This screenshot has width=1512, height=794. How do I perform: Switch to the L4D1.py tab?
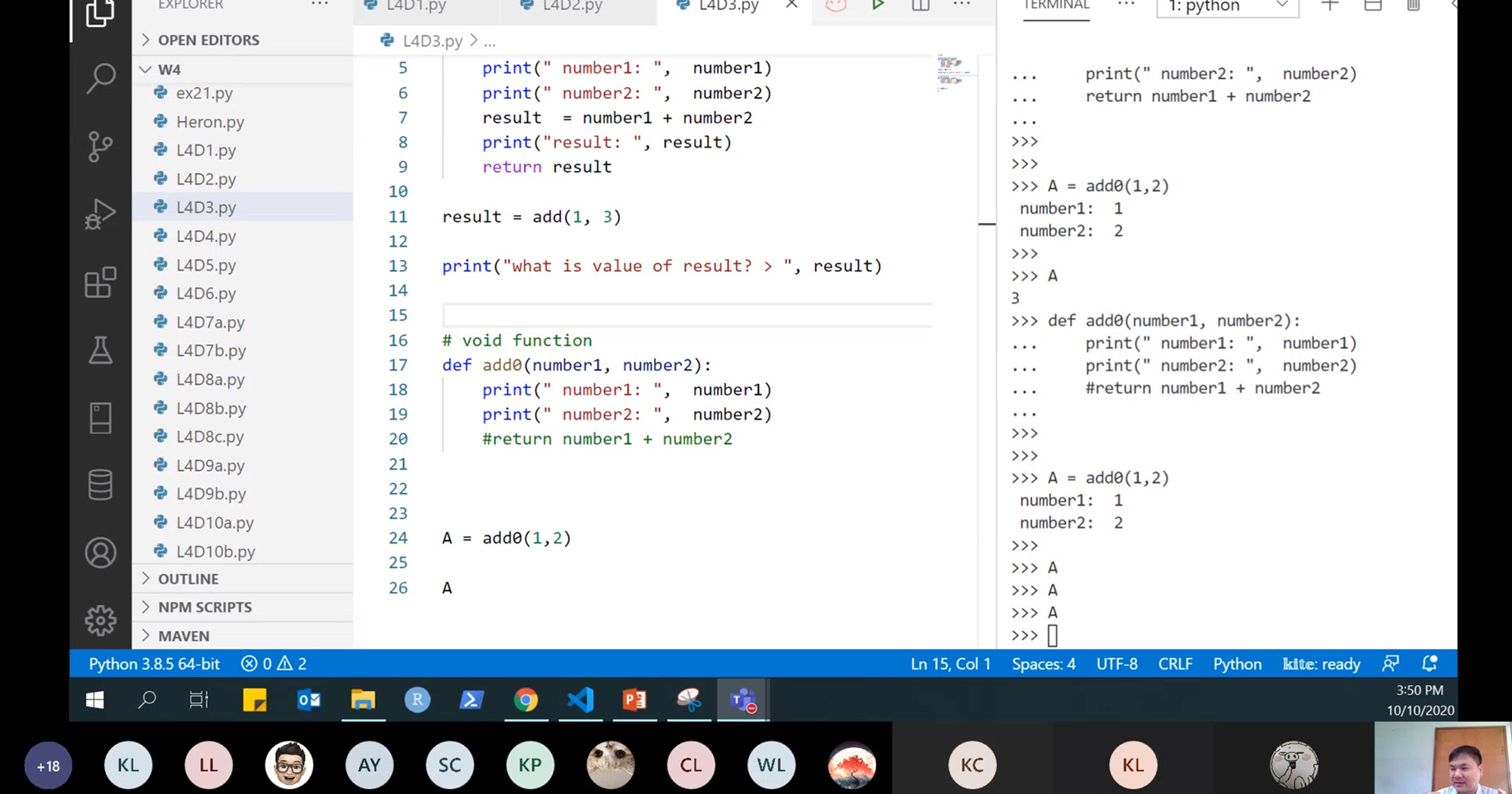coord(416,5)
